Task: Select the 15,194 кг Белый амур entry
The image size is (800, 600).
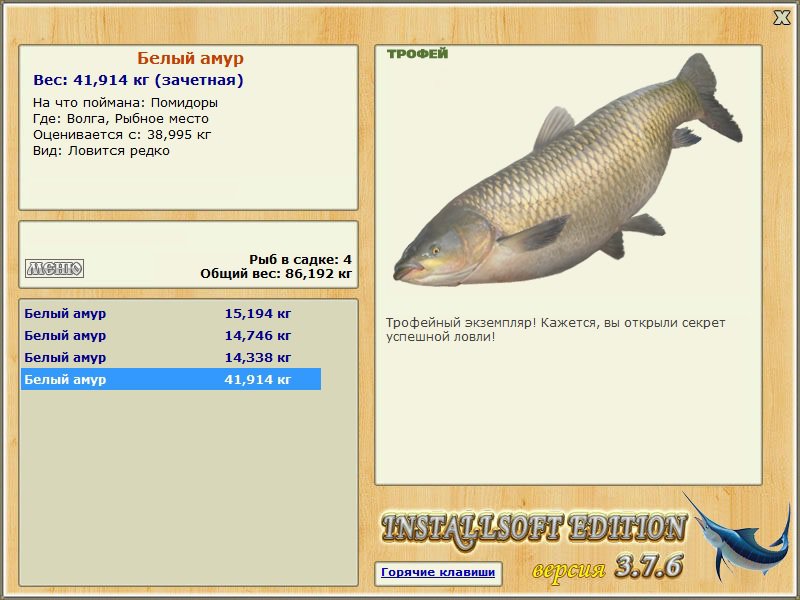Action: [171, 313]
